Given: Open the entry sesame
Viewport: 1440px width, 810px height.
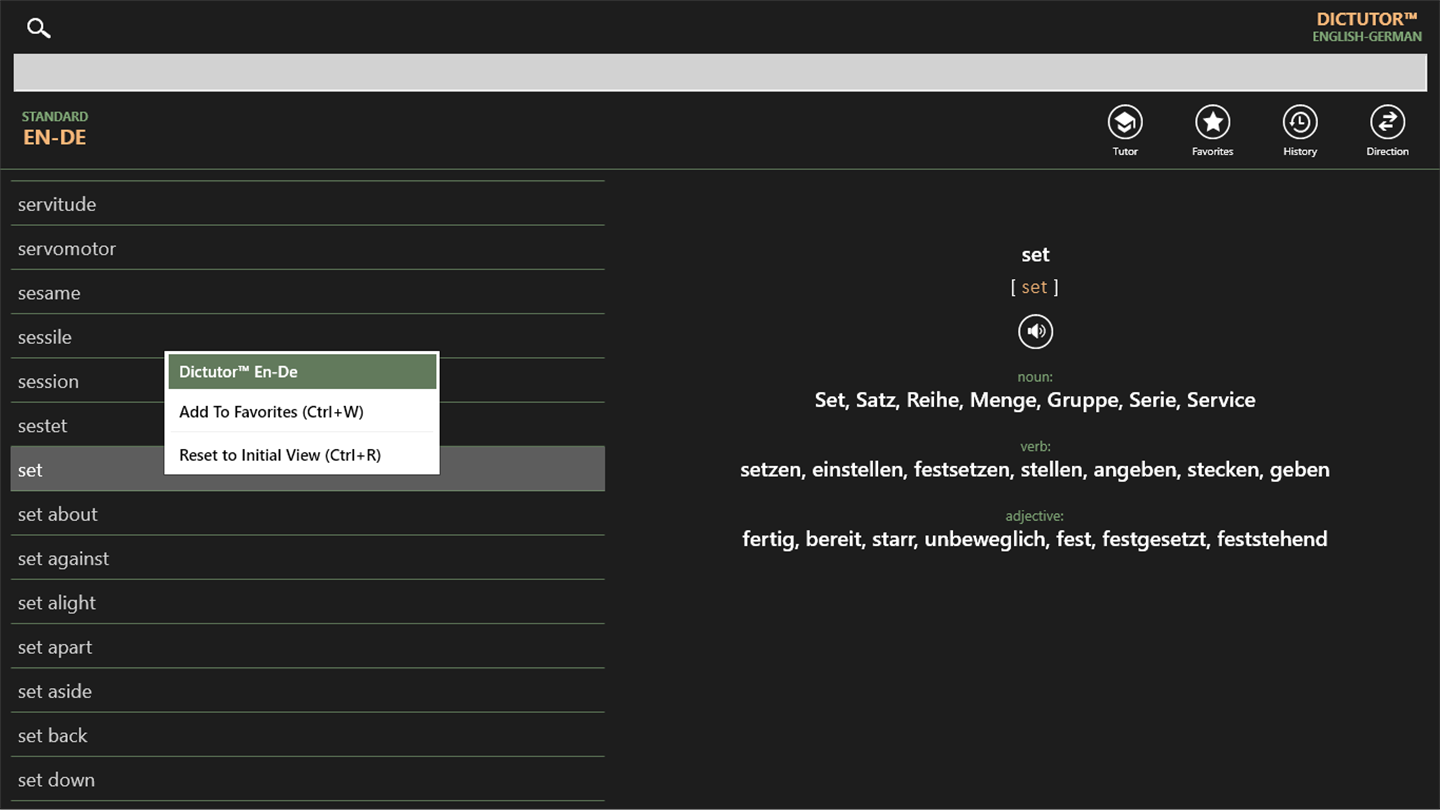Looking at the screenshot, I should (x=308, y=293).
